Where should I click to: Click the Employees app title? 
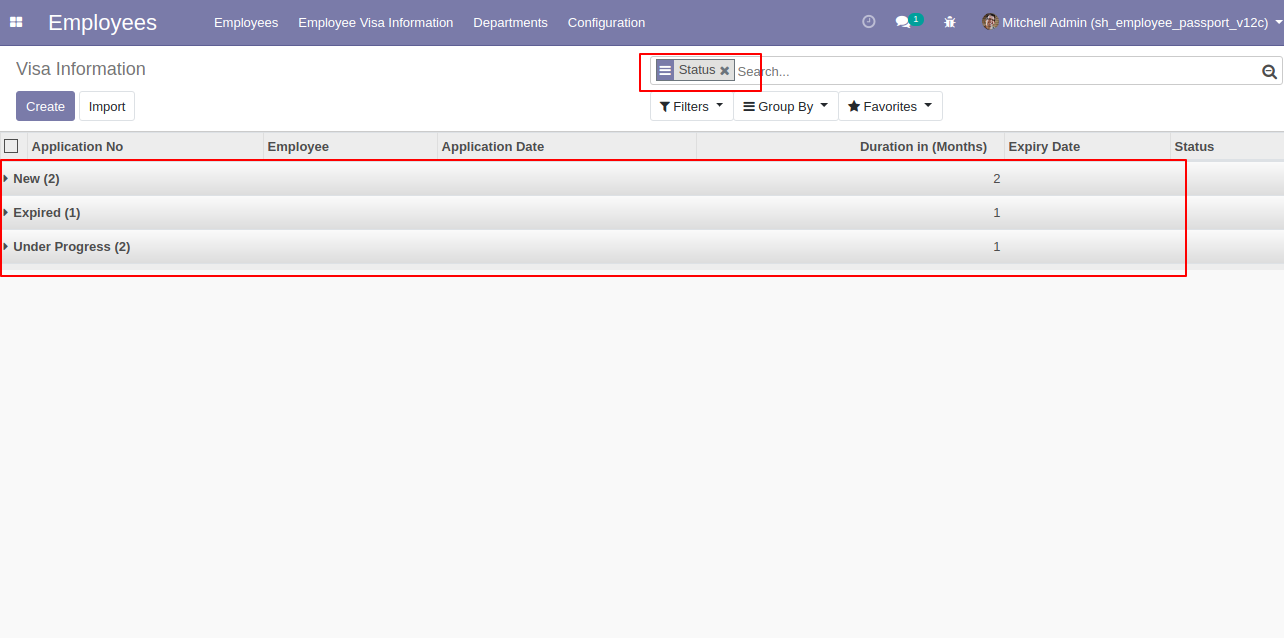(102, 22)
